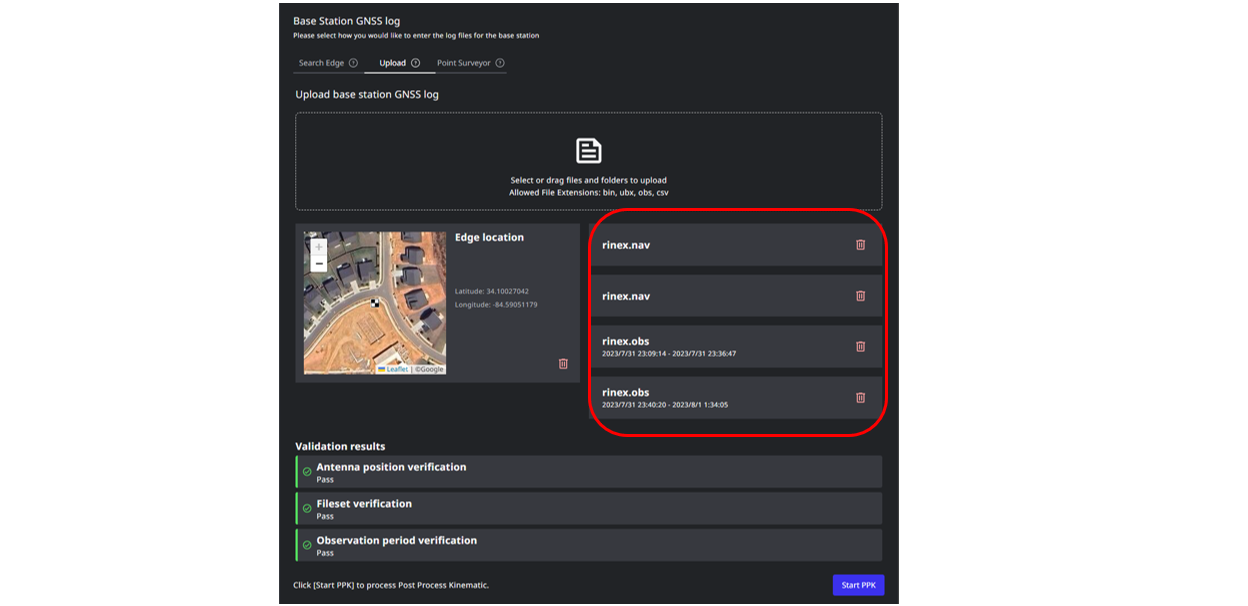The height and width of the screenshot is (606, 1248).
Task: Click the Observation period verification pass checkmark
Action: pos(307,545)
